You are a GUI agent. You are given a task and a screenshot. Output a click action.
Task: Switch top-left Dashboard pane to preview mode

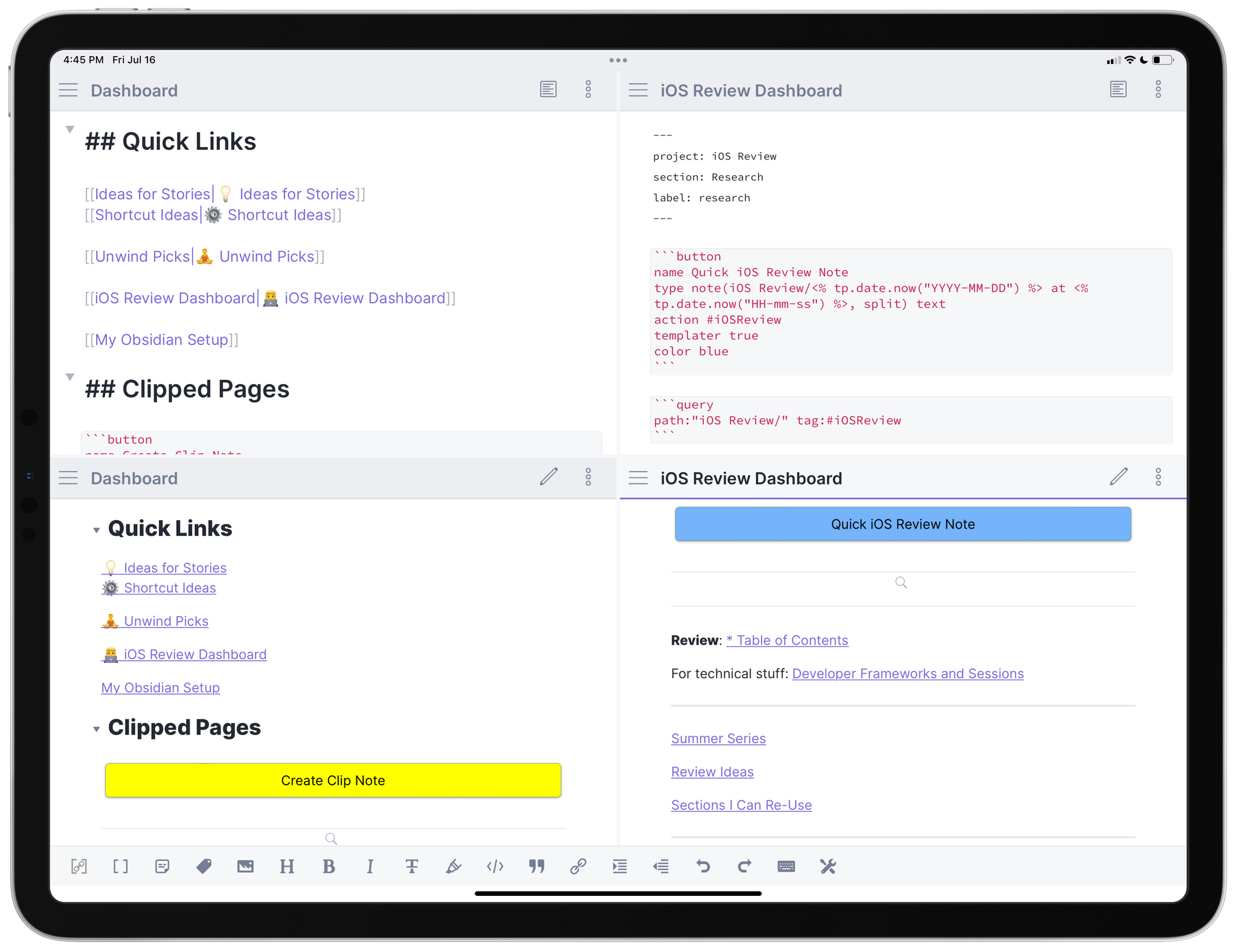coord(548,89)
